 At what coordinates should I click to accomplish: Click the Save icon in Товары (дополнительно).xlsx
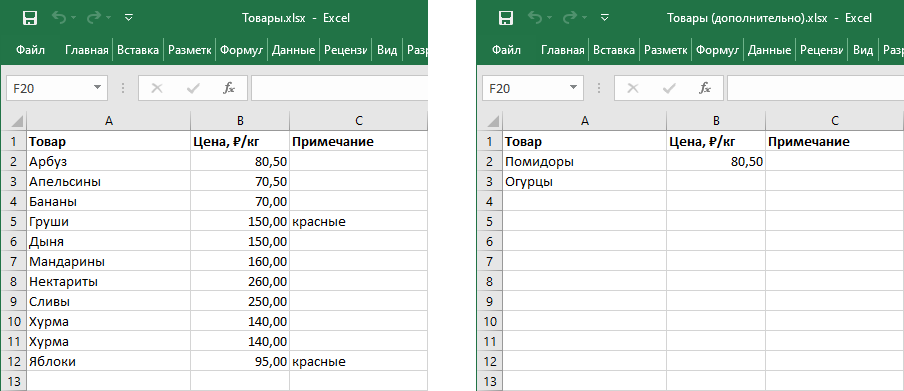(506, 18)
